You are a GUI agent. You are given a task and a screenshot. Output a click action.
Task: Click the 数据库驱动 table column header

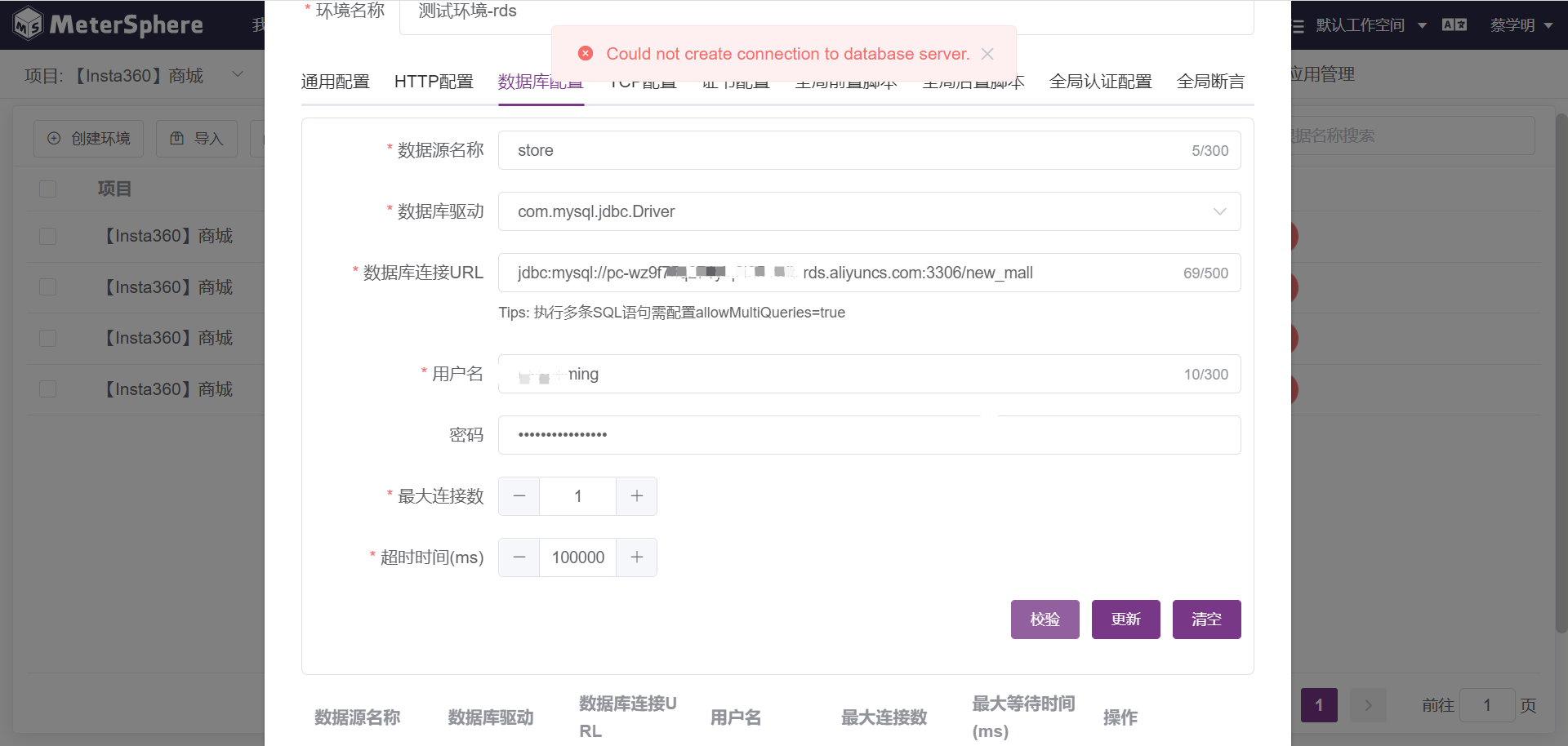coord(491,717)
